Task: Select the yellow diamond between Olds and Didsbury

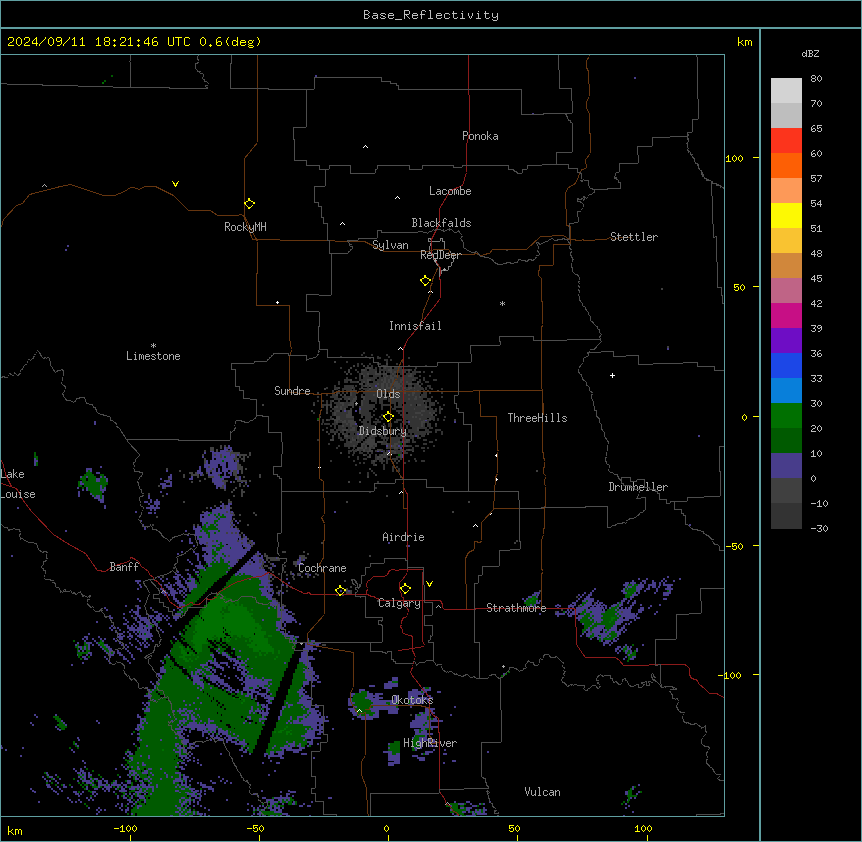Action: 388,417
